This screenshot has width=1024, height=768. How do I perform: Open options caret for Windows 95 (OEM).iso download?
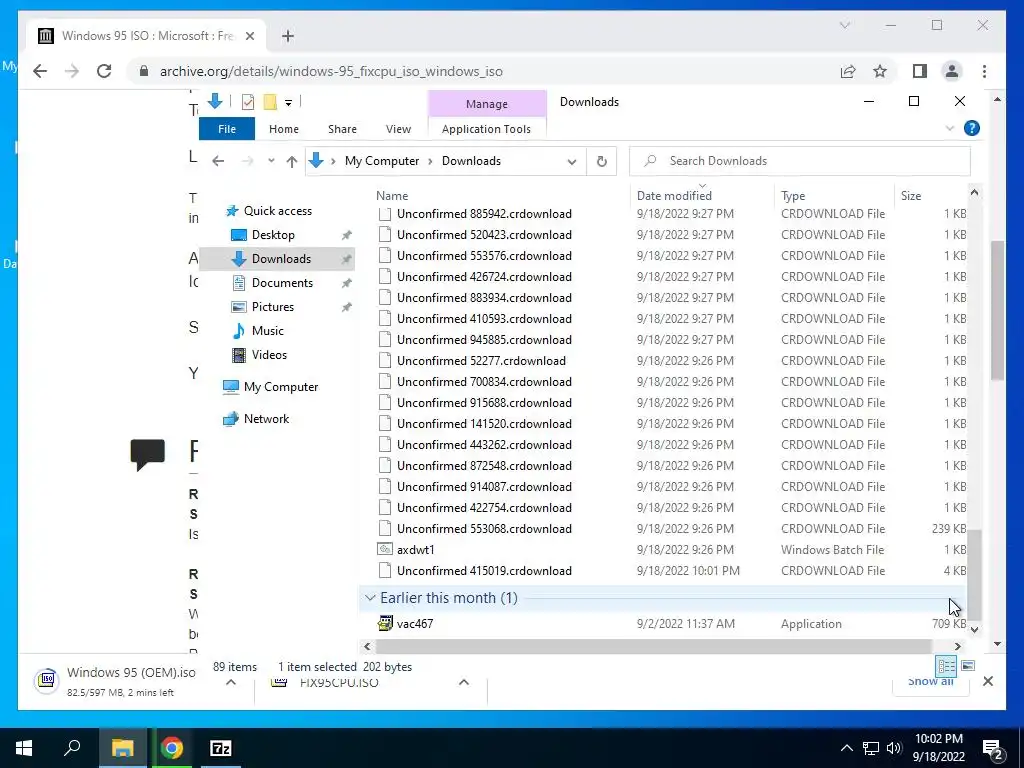pyautogui.click(x=231, y=682)
